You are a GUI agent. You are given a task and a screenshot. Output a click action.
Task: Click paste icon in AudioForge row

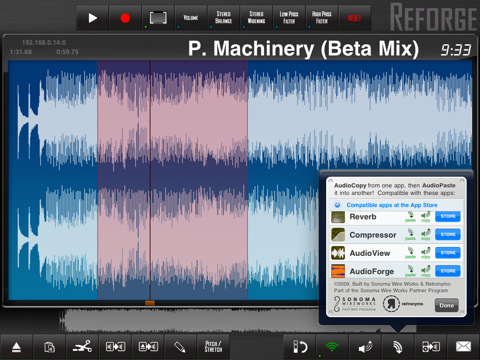(x=411, y=271)
